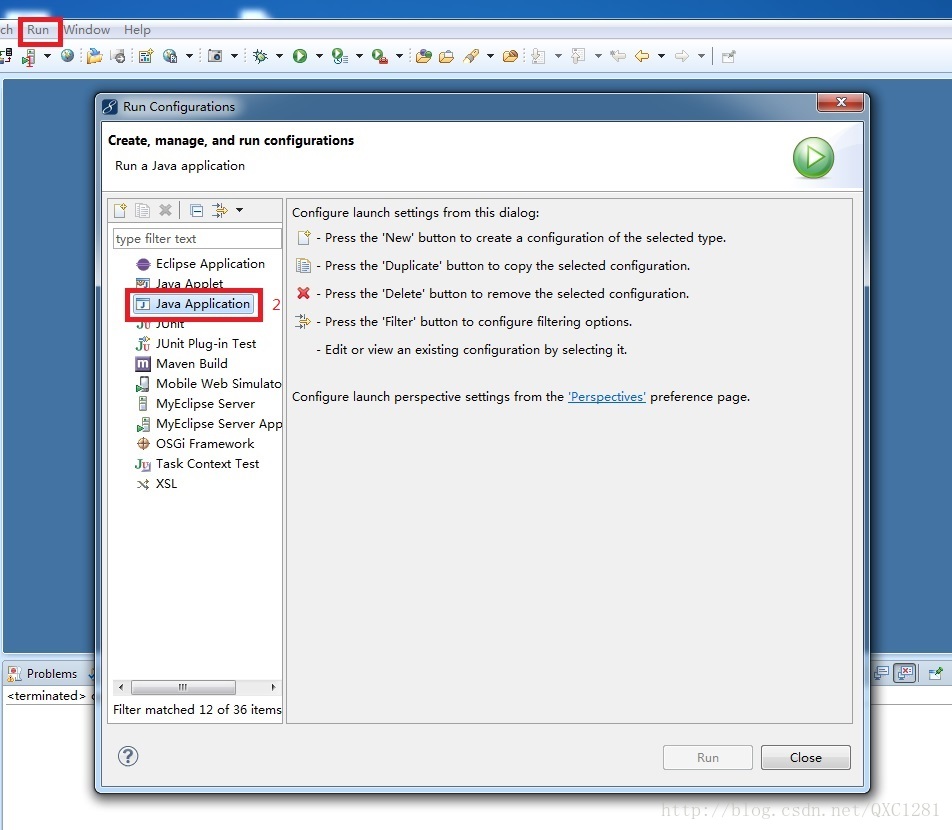Click the left scroll arrow under tree
952x830 pixels.
coord(121,687)
